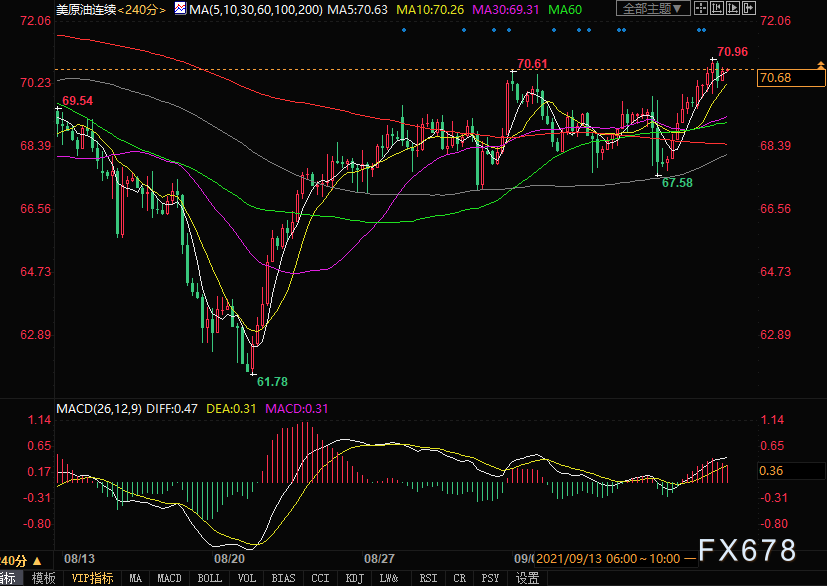
Task: Click the 70.96 high price label
Action: (733, 52)
